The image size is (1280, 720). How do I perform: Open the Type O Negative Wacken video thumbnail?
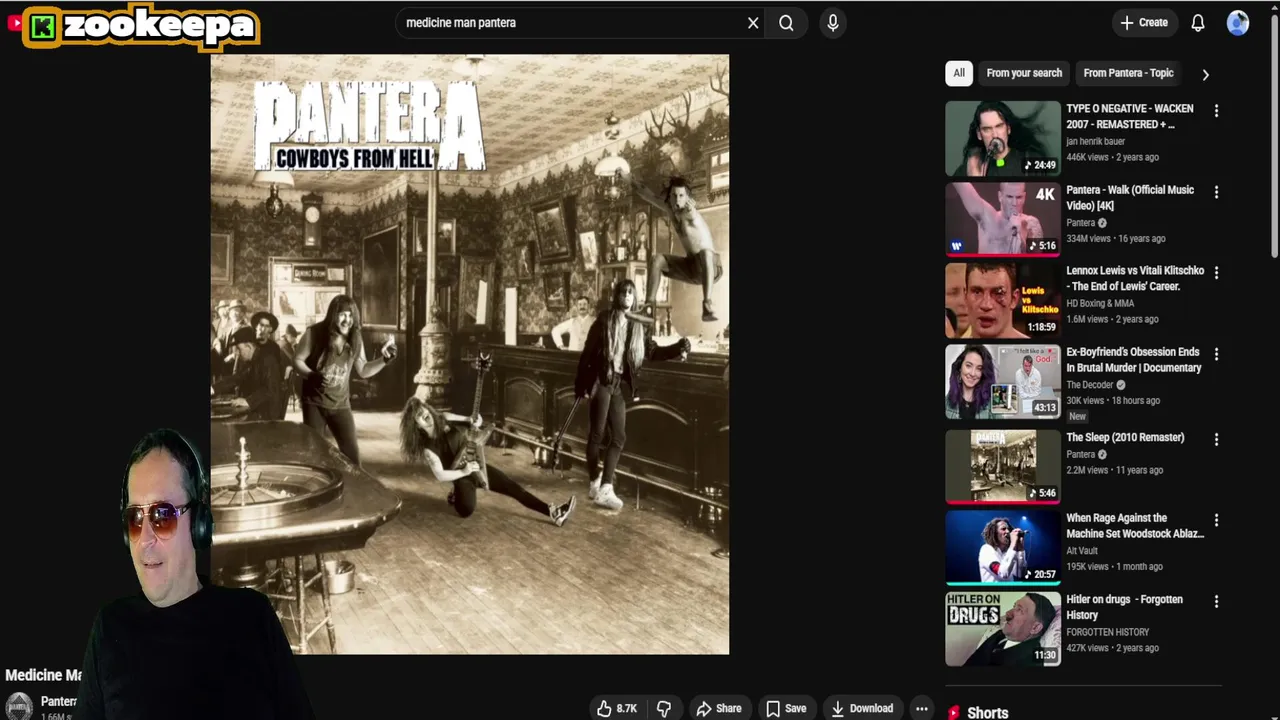(1003, 138)
